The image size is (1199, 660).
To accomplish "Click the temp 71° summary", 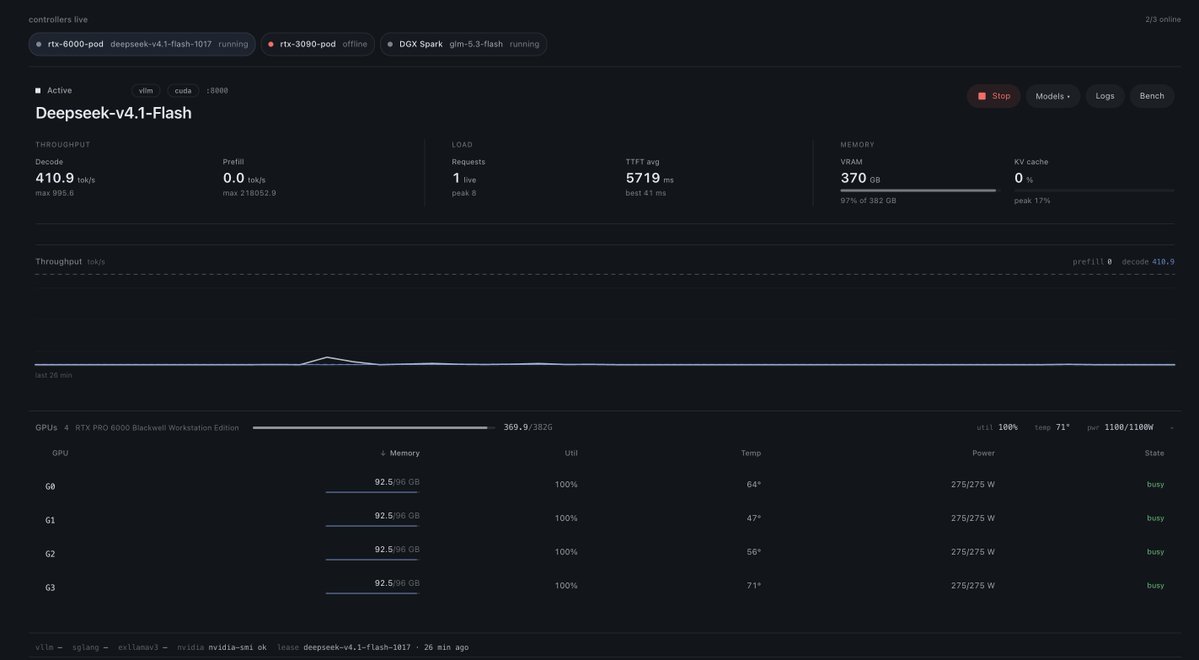I will tap(1052, 428).
